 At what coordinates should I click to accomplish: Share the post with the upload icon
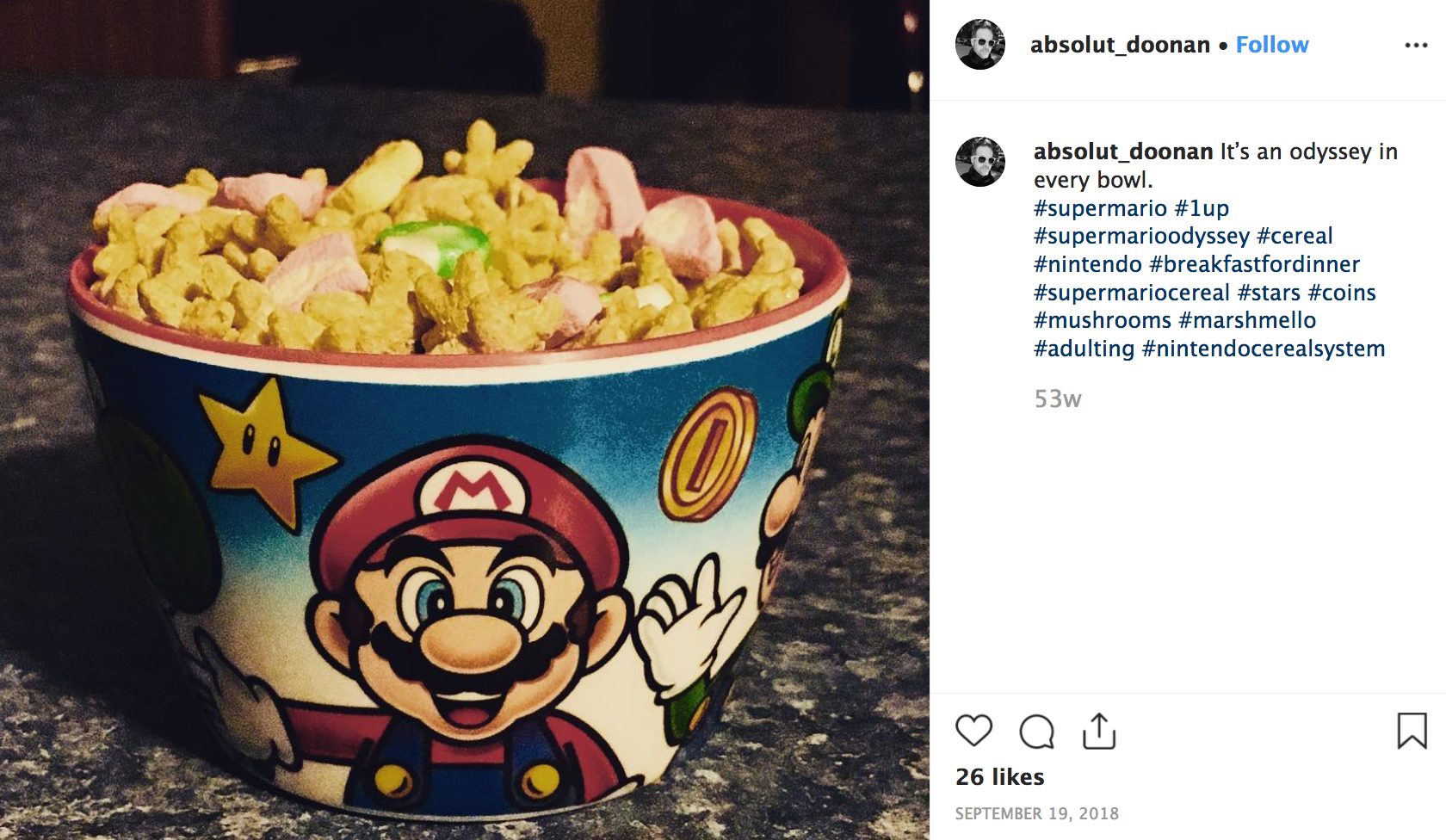click(x=1099, y=731)
